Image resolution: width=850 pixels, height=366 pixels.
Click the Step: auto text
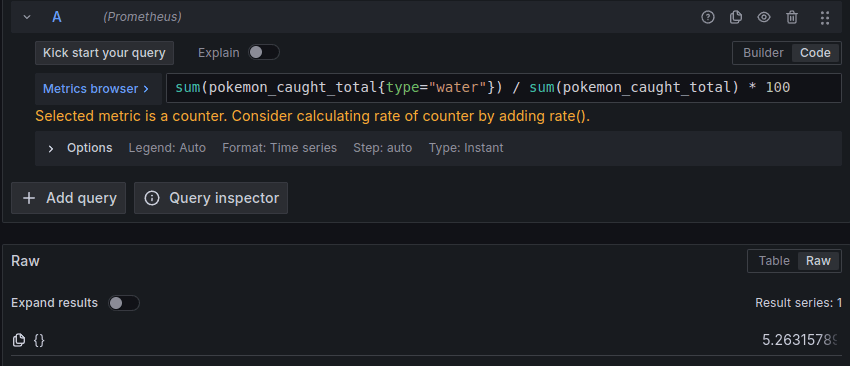[383, 148]
